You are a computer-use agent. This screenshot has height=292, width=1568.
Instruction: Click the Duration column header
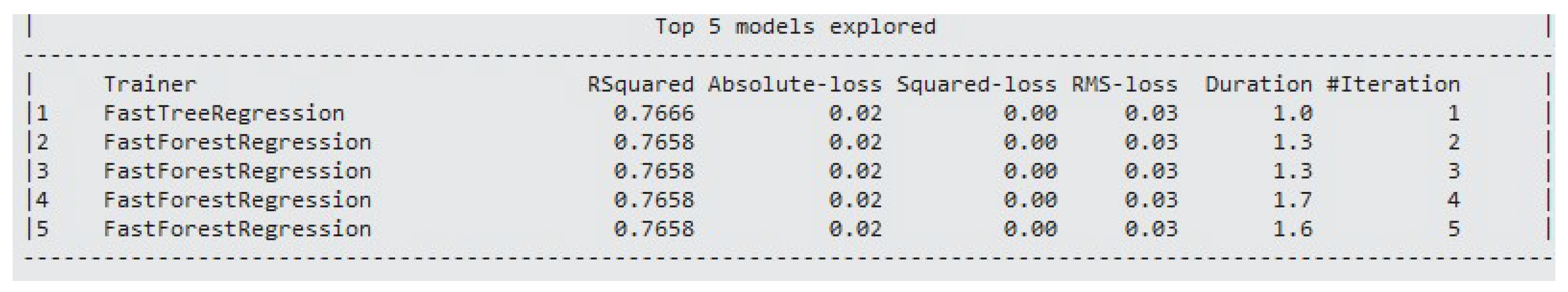click(x=1258, y=84)
